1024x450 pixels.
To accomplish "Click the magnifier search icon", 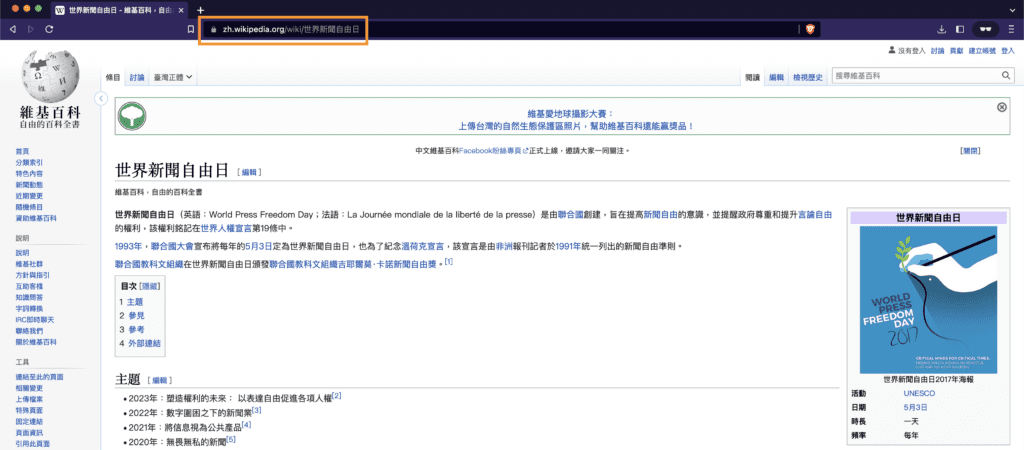I will pyautogui.click(x=1006, y=76).
